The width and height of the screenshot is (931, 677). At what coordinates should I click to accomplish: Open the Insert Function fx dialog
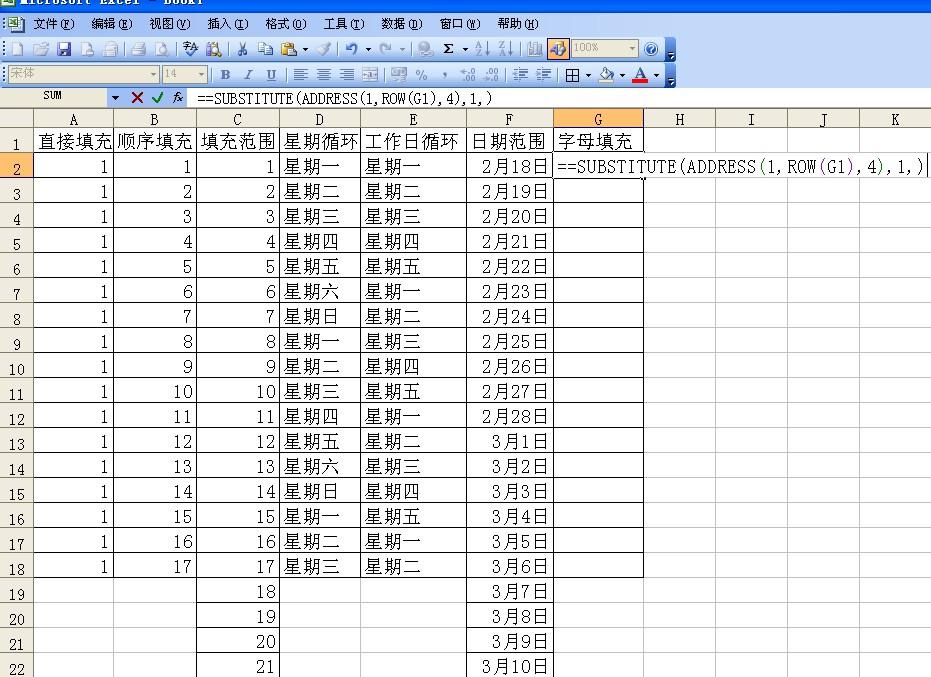[178, 98]
